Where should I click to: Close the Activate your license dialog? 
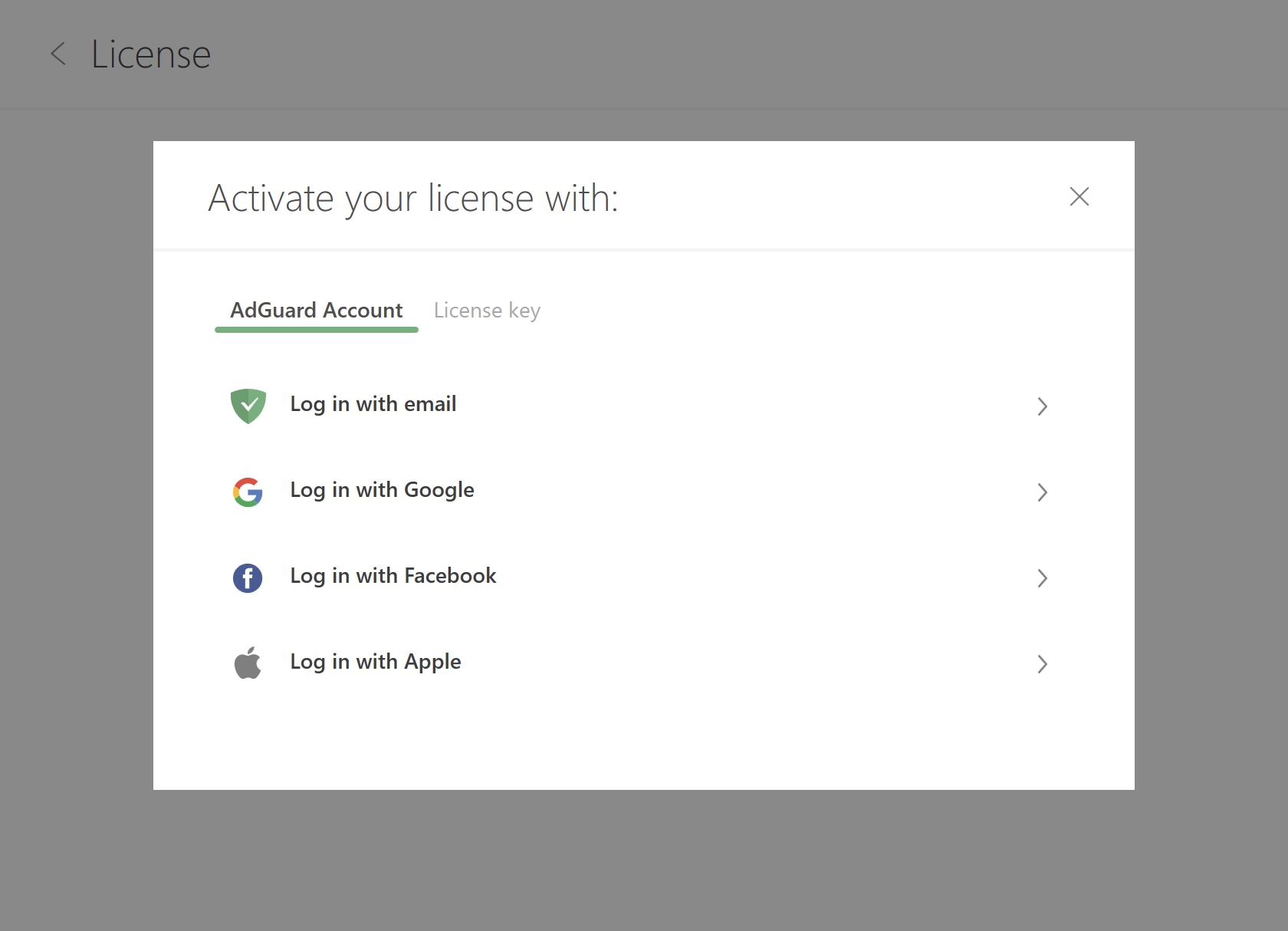1079,197
